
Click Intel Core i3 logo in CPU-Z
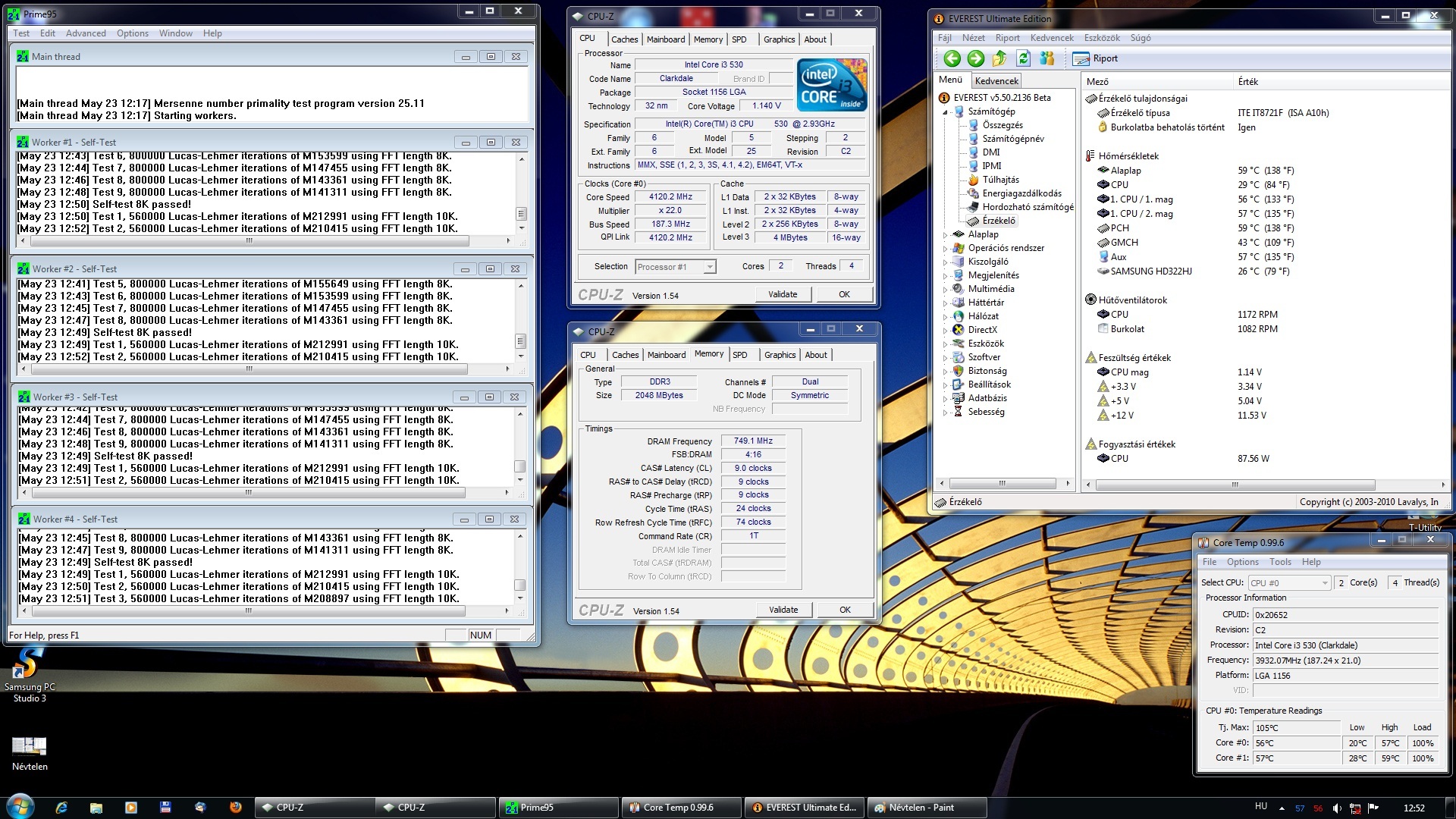(832, 85)
